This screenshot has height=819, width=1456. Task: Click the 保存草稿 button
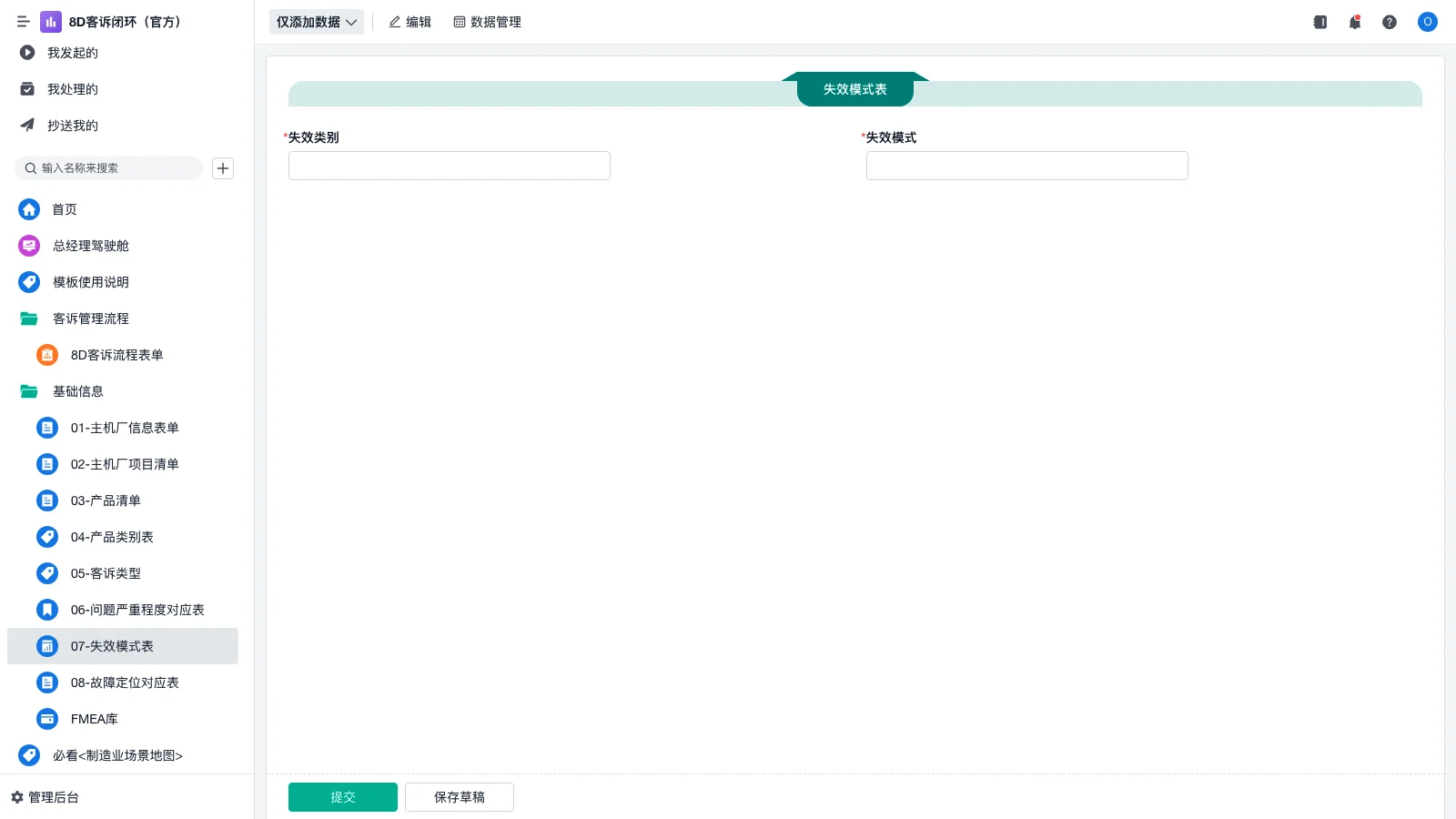[459, 796]
